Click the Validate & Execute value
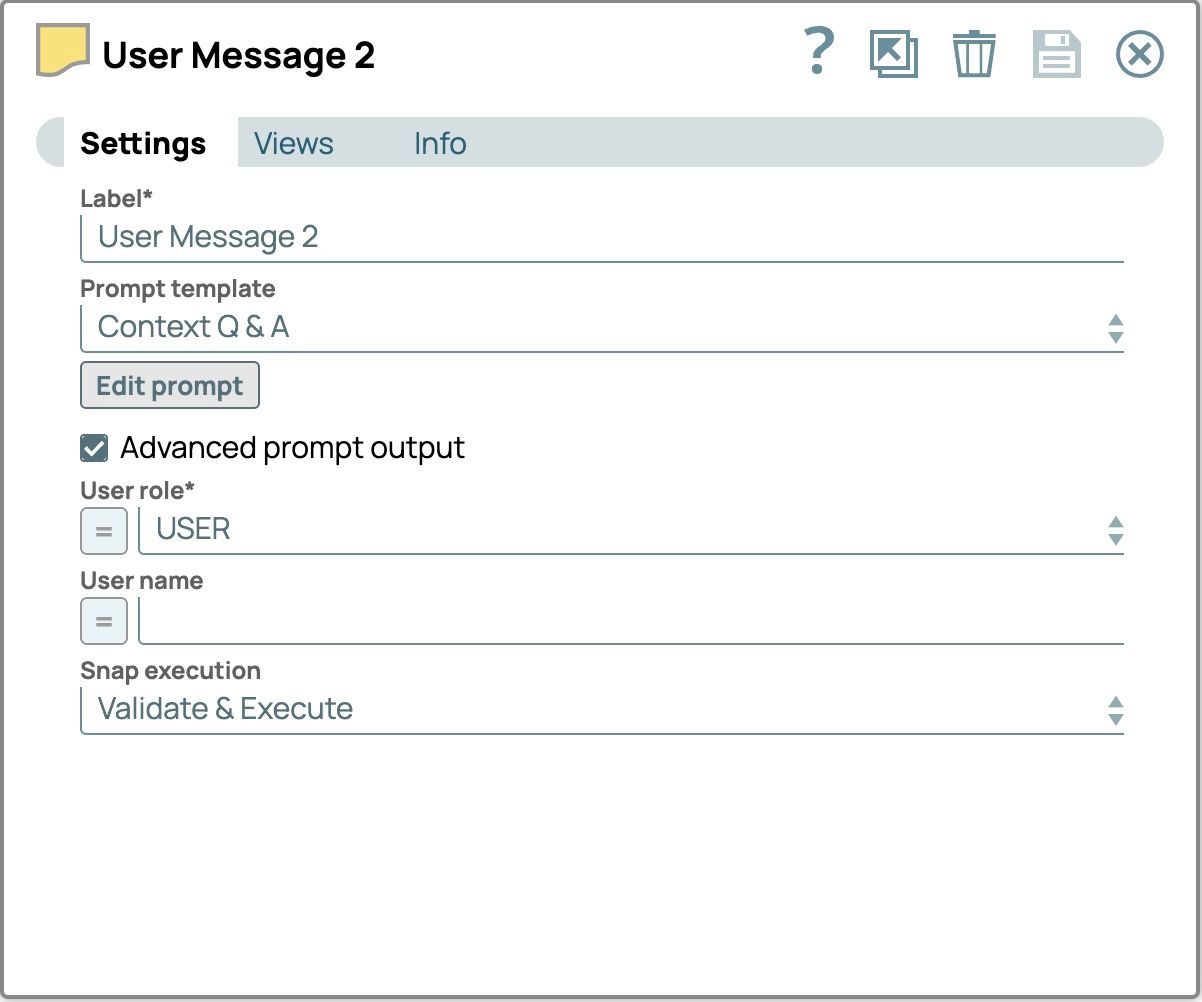 225,709
